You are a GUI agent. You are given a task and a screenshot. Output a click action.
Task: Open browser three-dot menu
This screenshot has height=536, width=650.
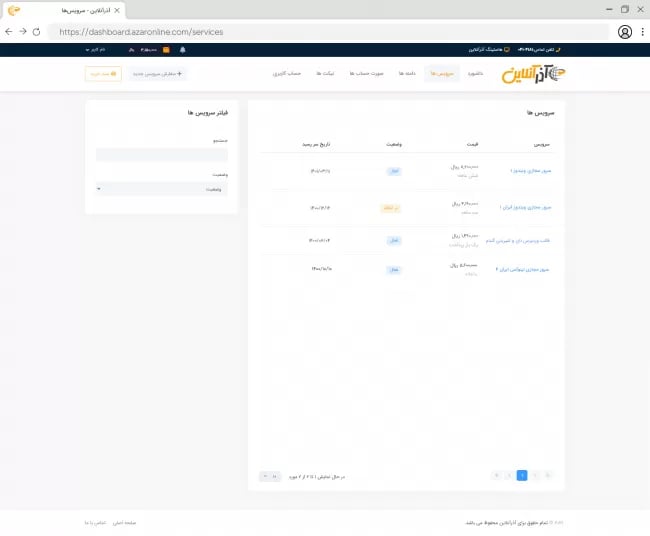[x=643, y=32]
